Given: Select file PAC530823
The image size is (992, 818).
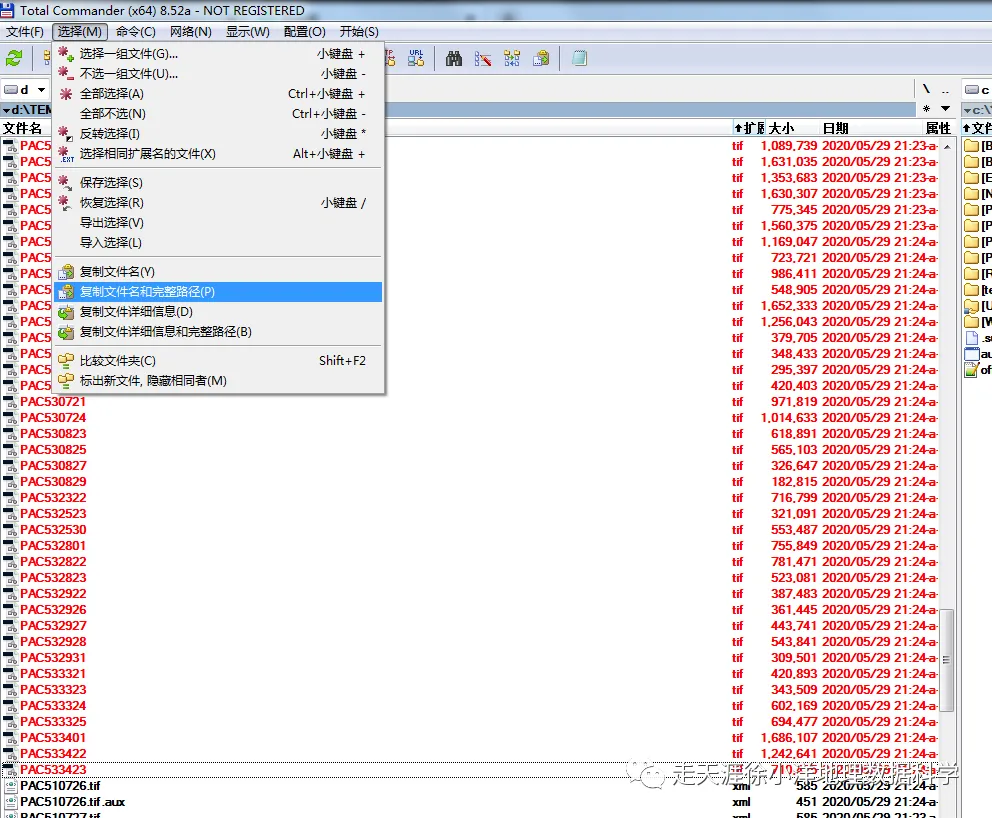Looking at the screenshot, I should [x=53, y=434].
